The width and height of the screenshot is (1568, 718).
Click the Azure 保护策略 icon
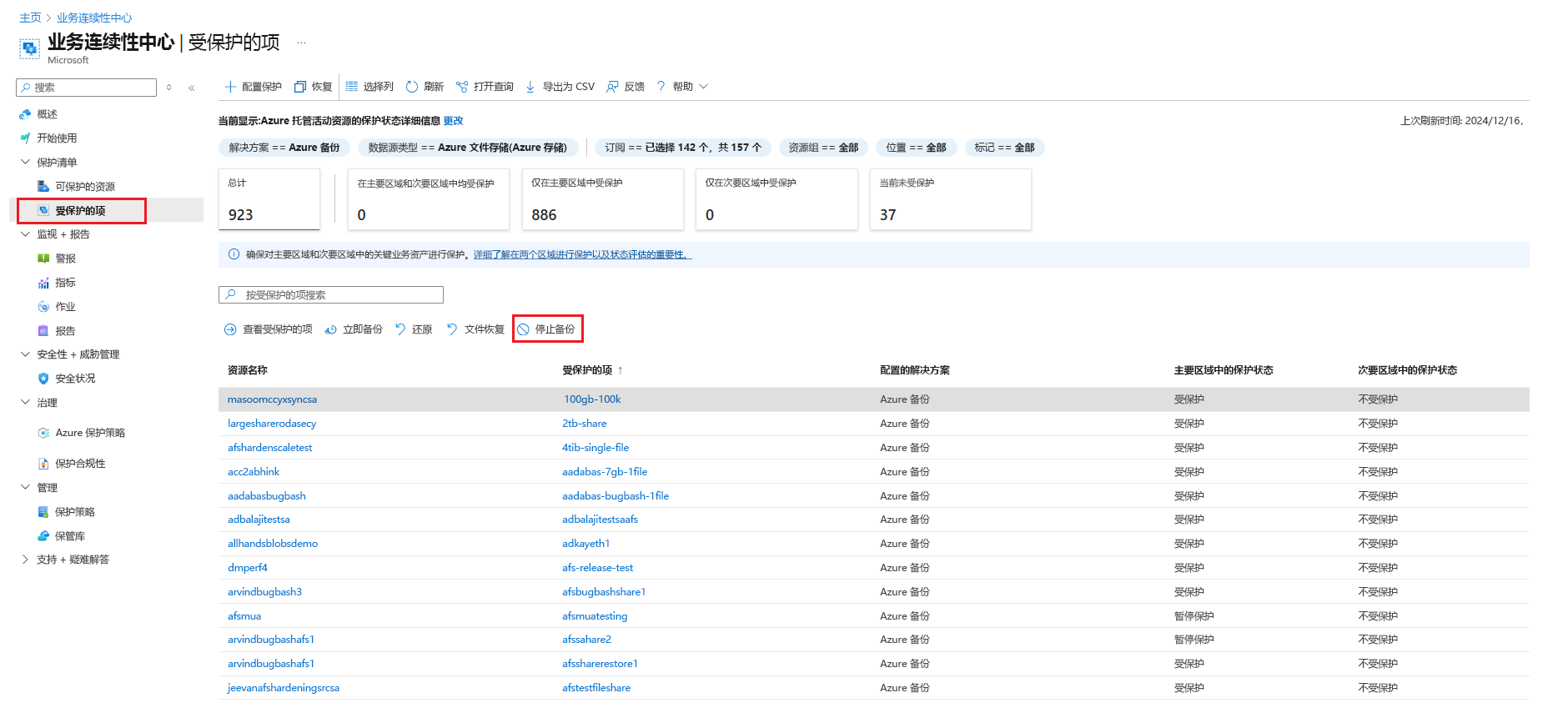point(43,433)
